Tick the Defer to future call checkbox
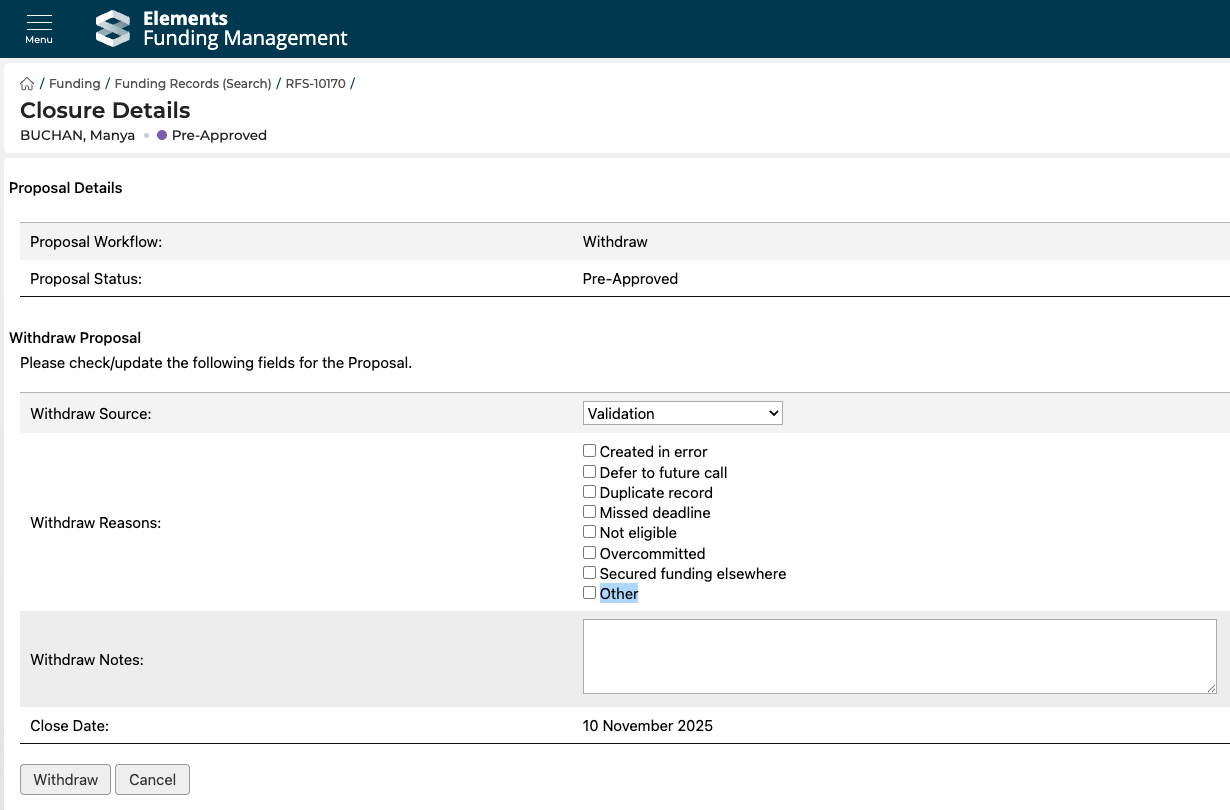Viewport: 1230px width, 810px height. (x=589, y=472)
